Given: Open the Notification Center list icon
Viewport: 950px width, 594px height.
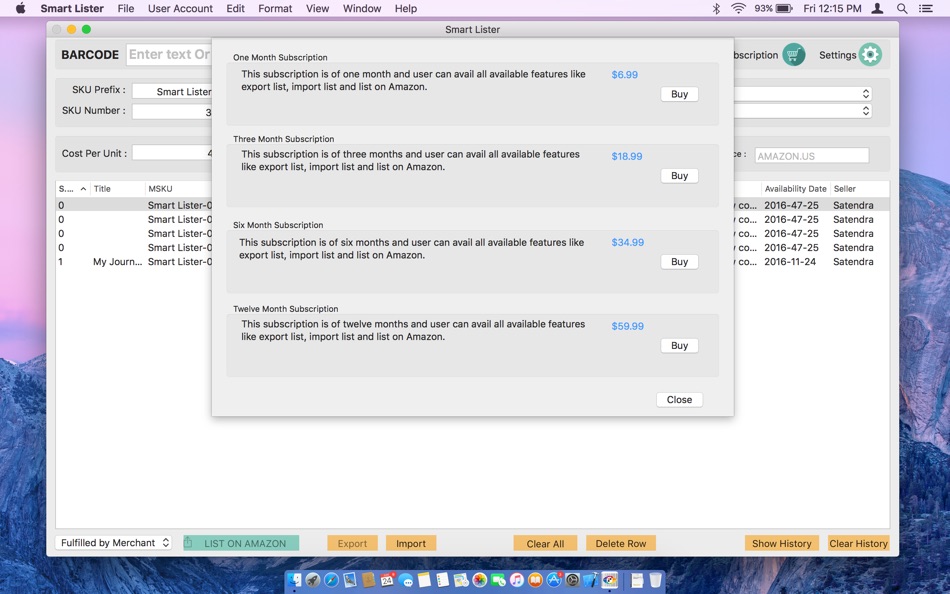Looking at the screenshot, I should (925, 8).
